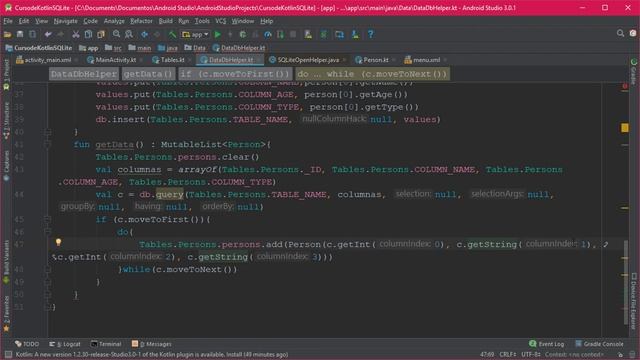Collapse the if block fold marker at line 45
The width and height of the screenshot is (640, 360).
47,220
